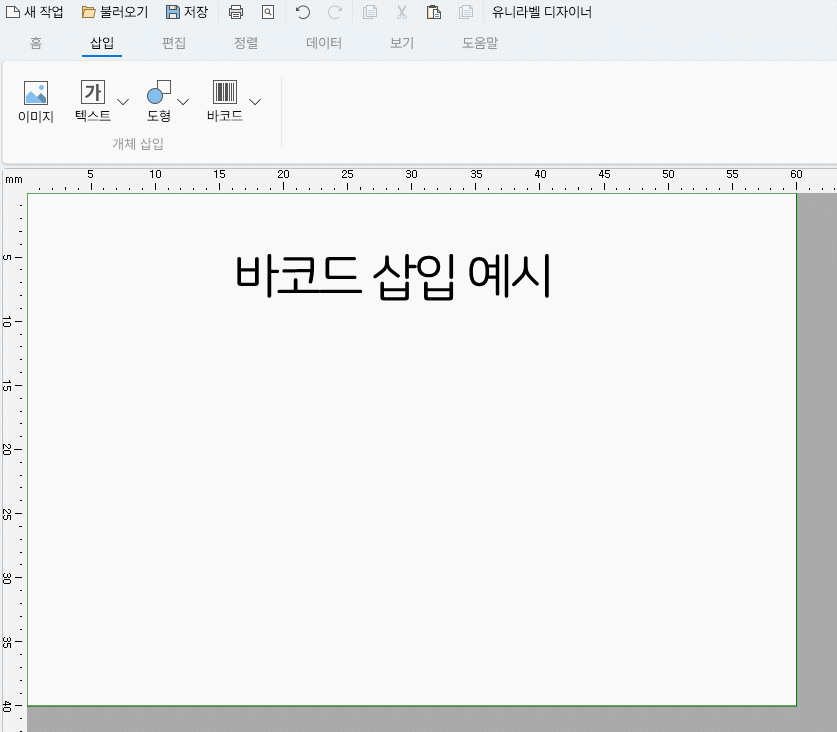
Task: Expand the 바코드 dropdown arrow
Action: point(255,101)
